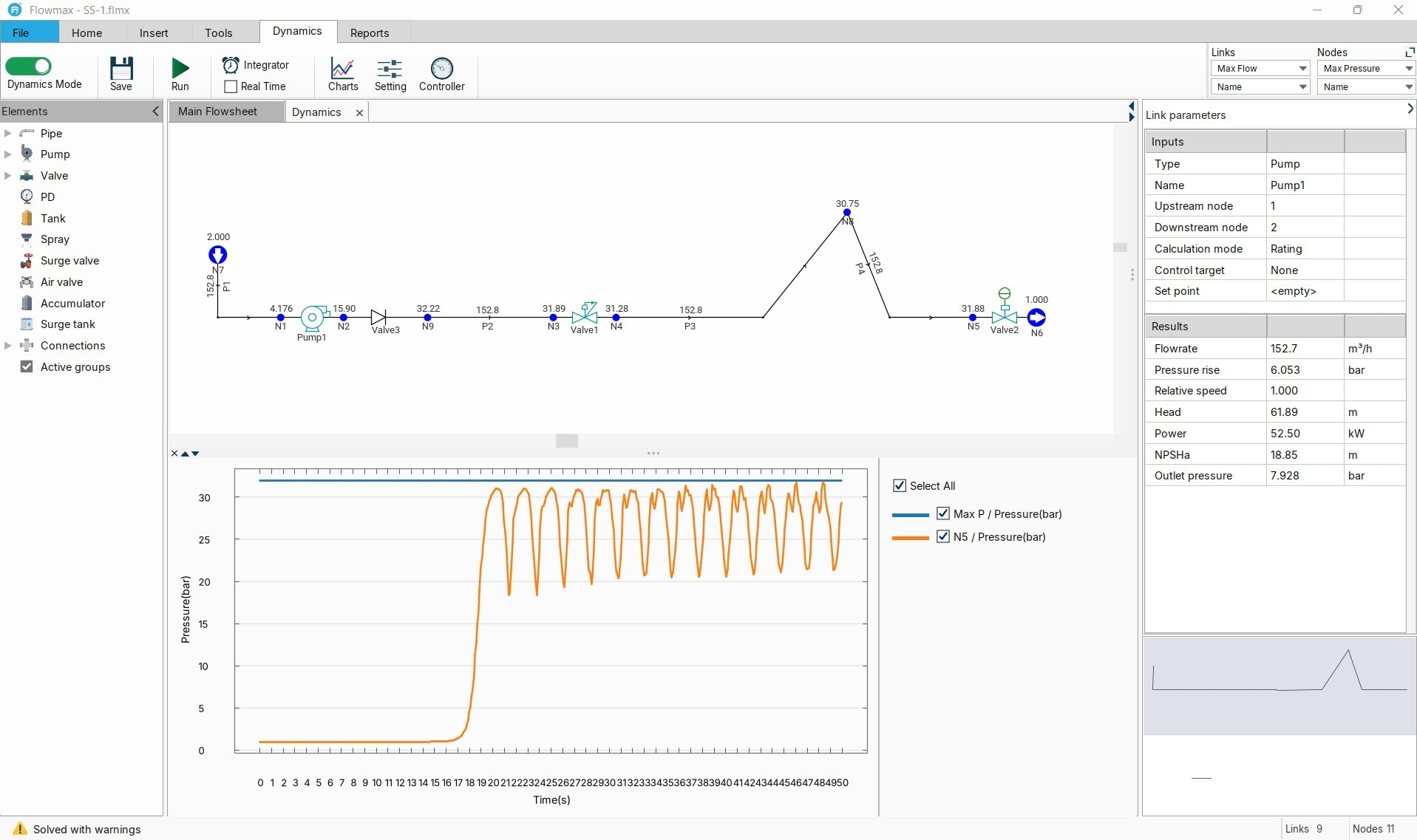Click the Calculation mode Rating value

point(1304,249)
